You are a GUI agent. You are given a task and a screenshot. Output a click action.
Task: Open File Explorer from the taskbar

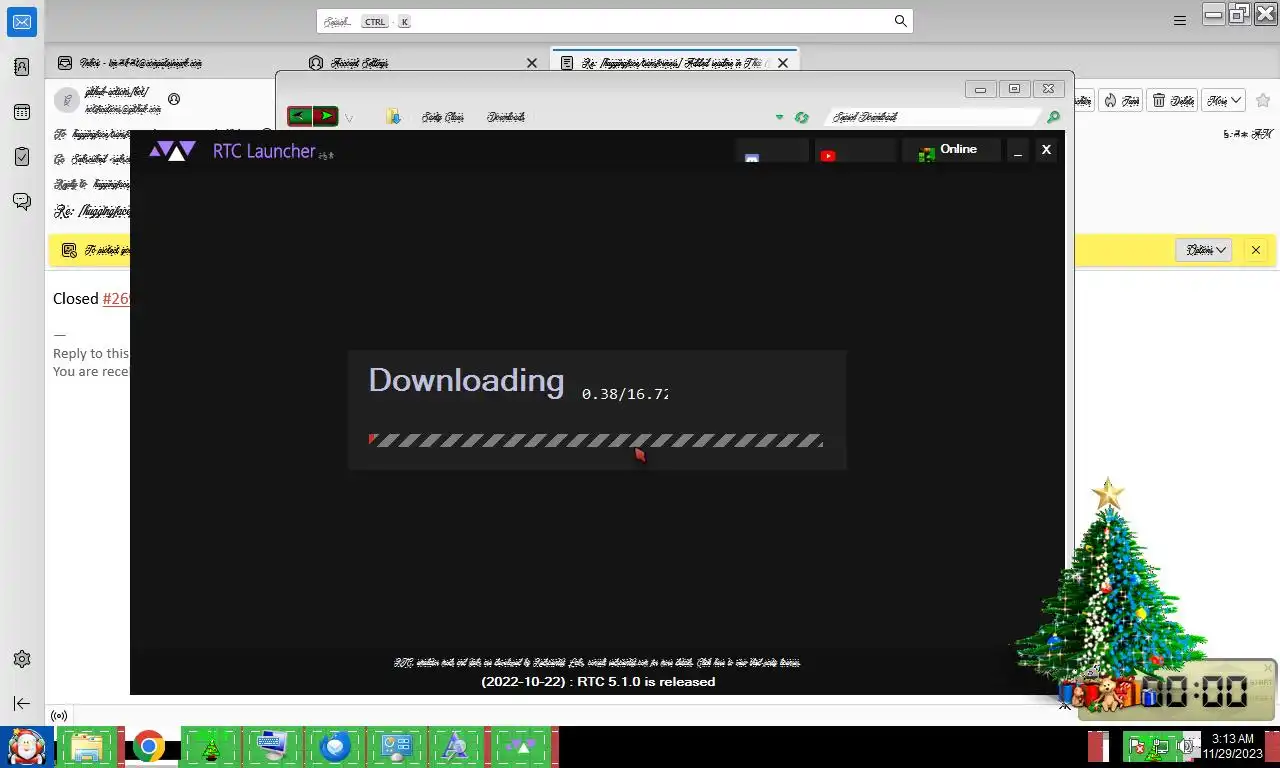(88, 747)
